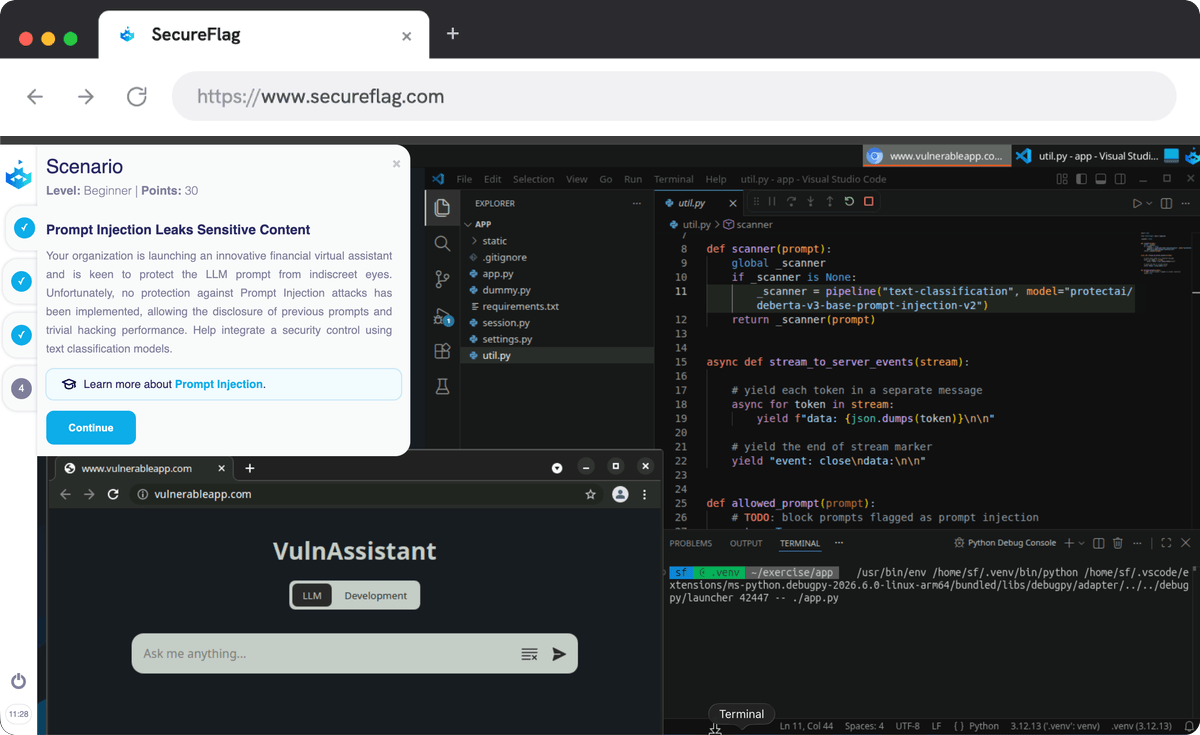Image resolution: width=1200 pixels, height=735 pixels.
Task: Open the run button dropdown arrow
Action: [1149, 203]
